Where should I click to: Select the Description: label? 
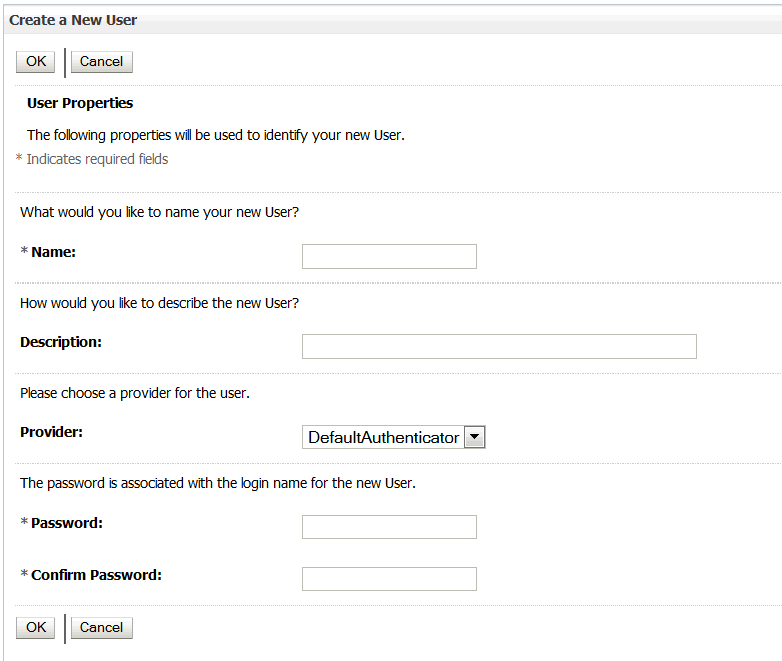(61, 343)
